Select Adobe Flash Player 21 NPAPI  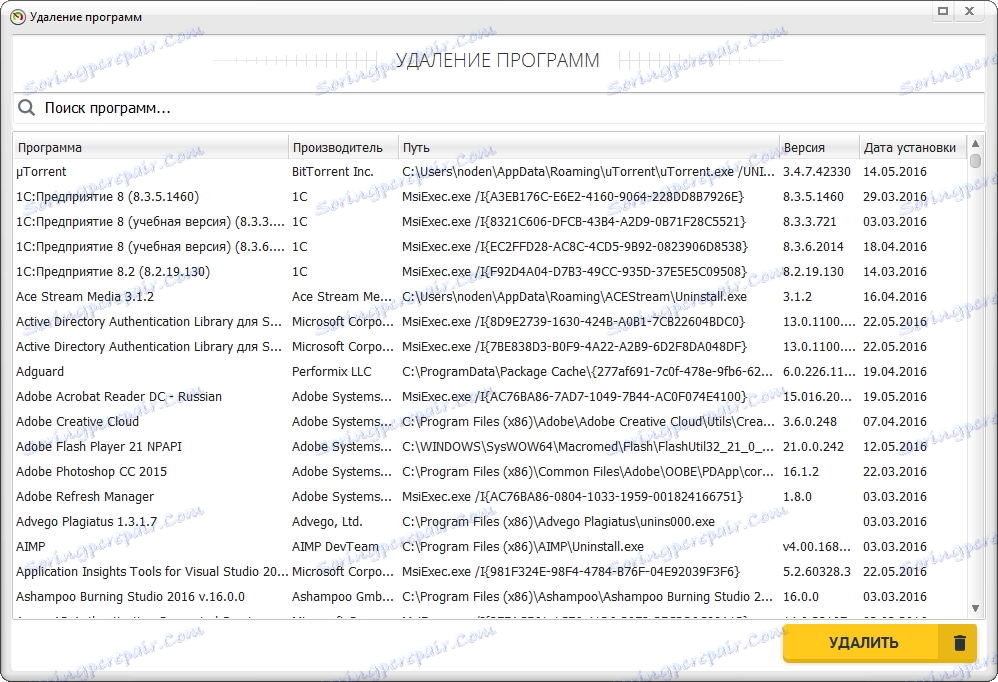489,447
